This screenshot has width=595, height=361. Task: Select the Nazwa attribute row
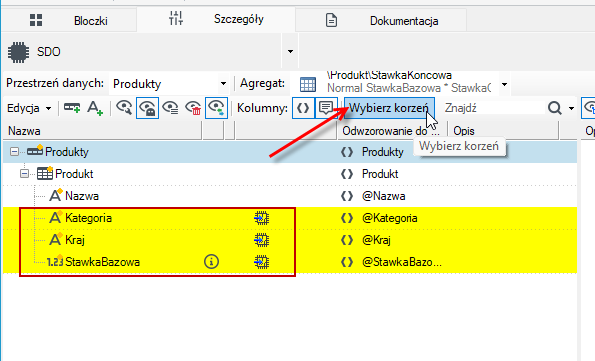[290, 196]
